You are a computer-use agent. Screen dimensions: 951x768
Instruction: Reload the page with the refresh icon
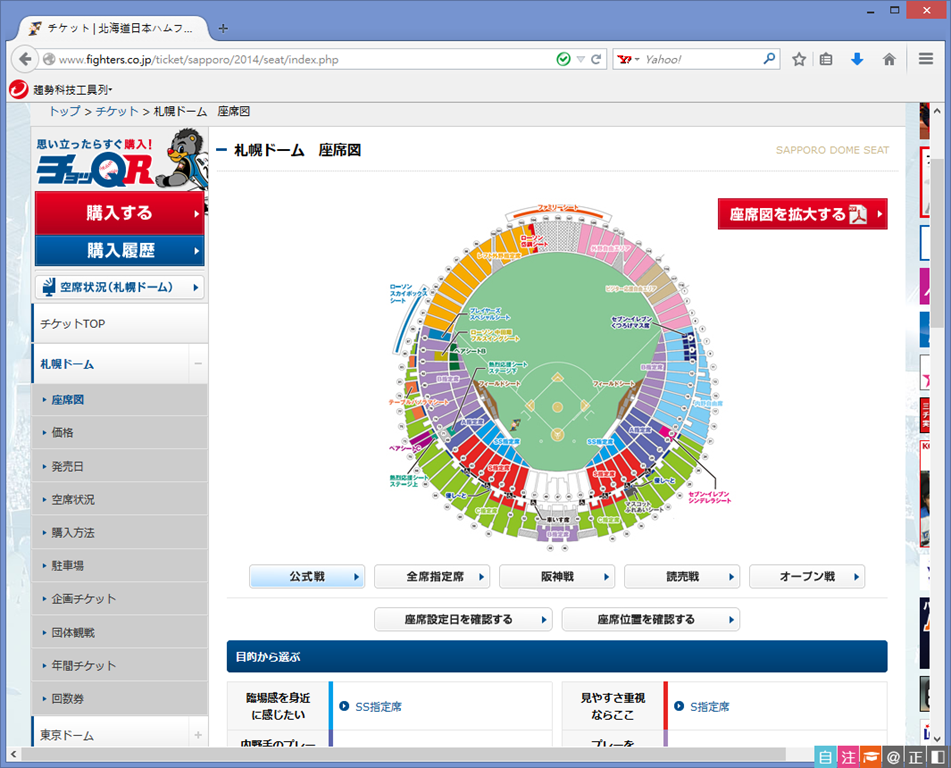click(596, 59)
